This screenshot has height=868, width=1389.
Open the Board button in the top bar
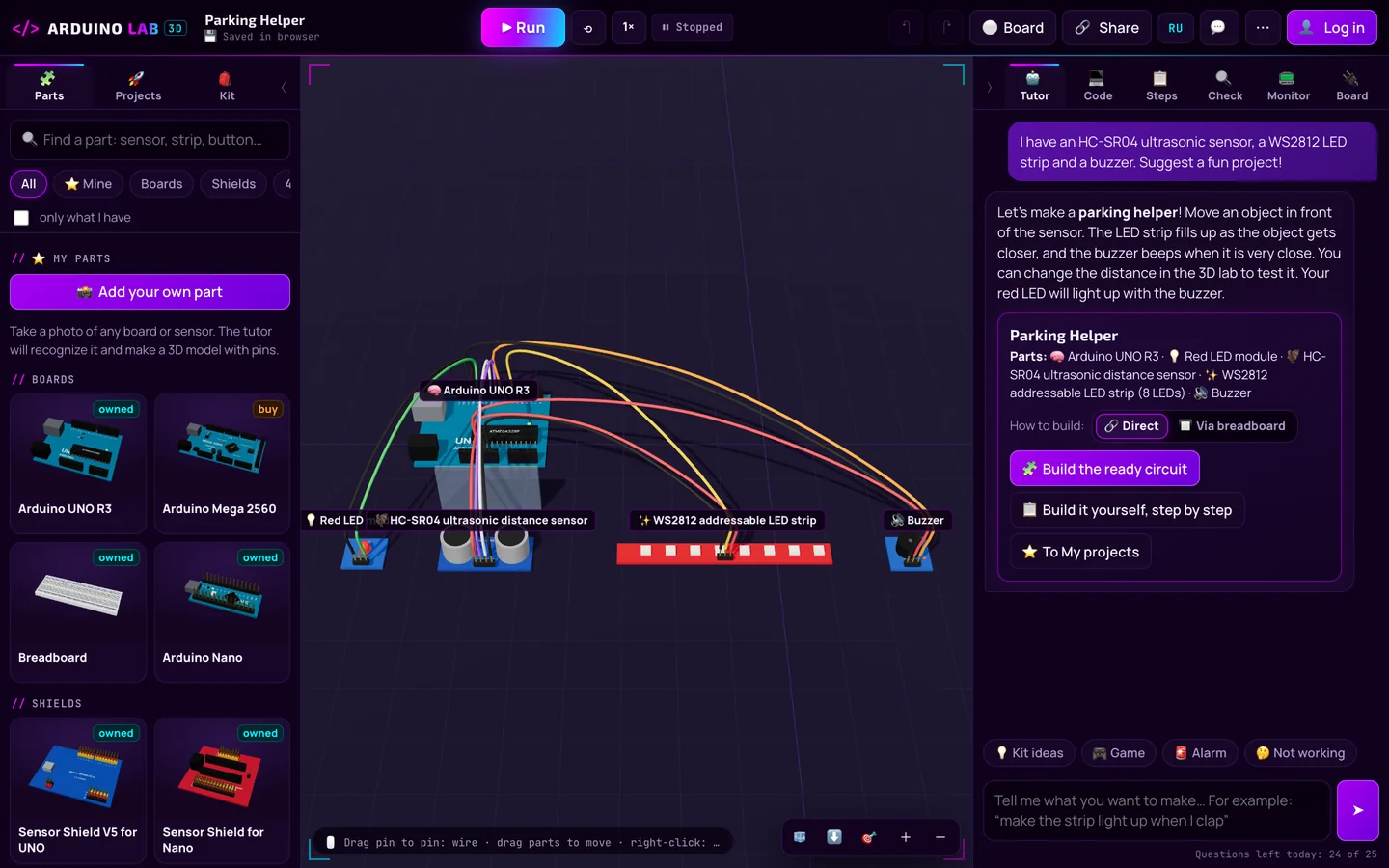click(1013, 28)
